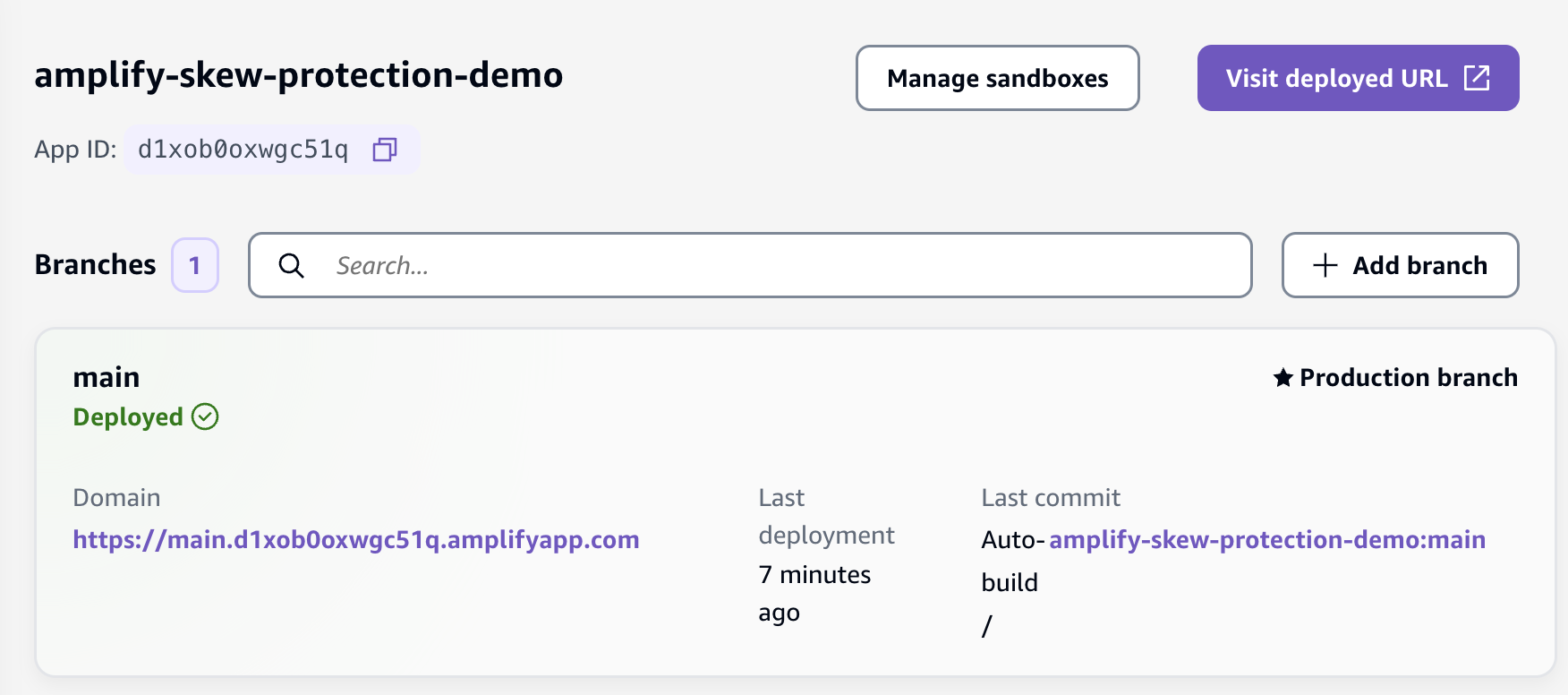1568x695 pixels.
Task: Click the green checkmark next to Deployed
Action: point(206,416)
